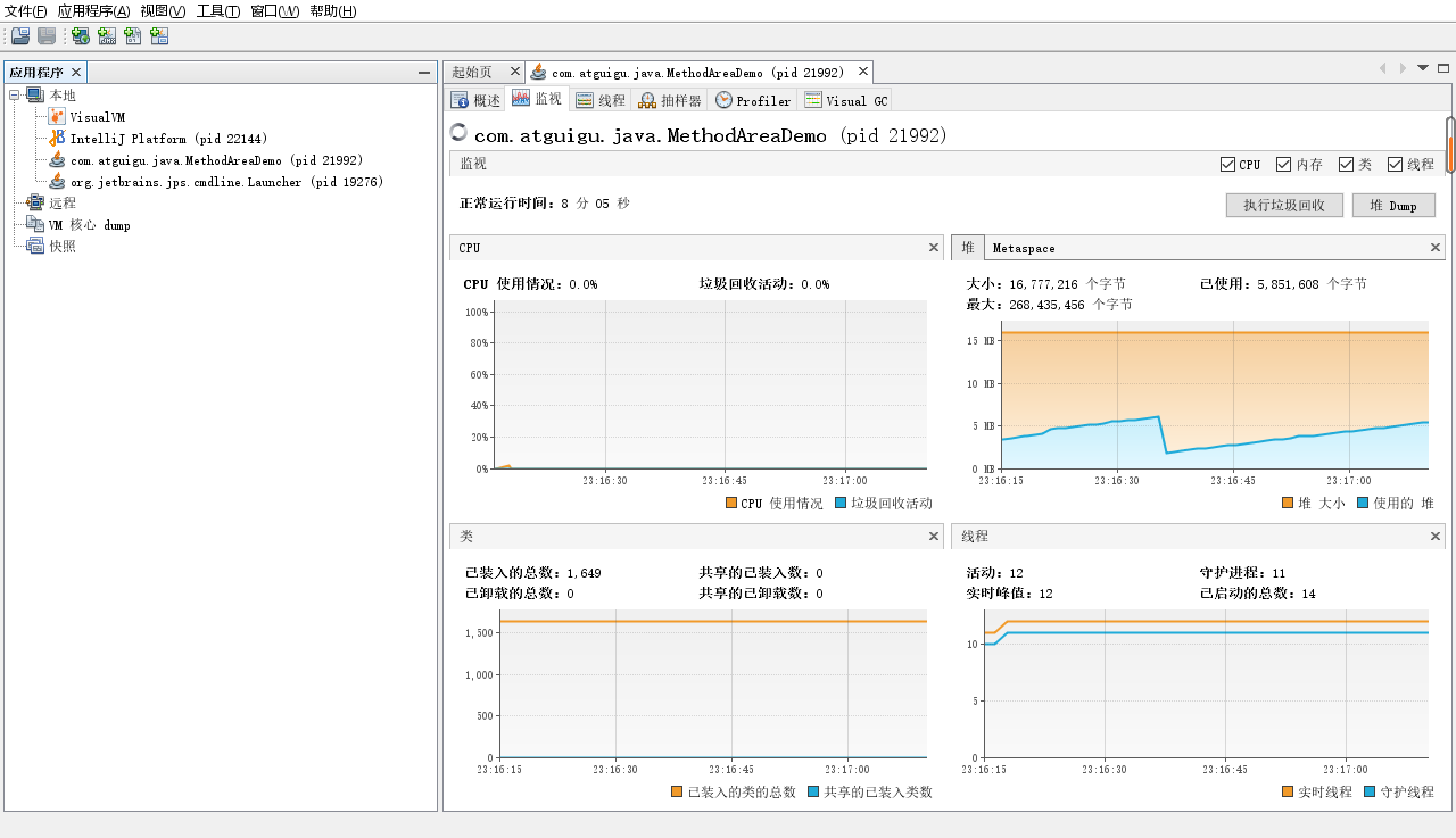Click the vertical scrollbar of the monitor view
This screenshot has height=838, width=1456.
(1451, 144)
